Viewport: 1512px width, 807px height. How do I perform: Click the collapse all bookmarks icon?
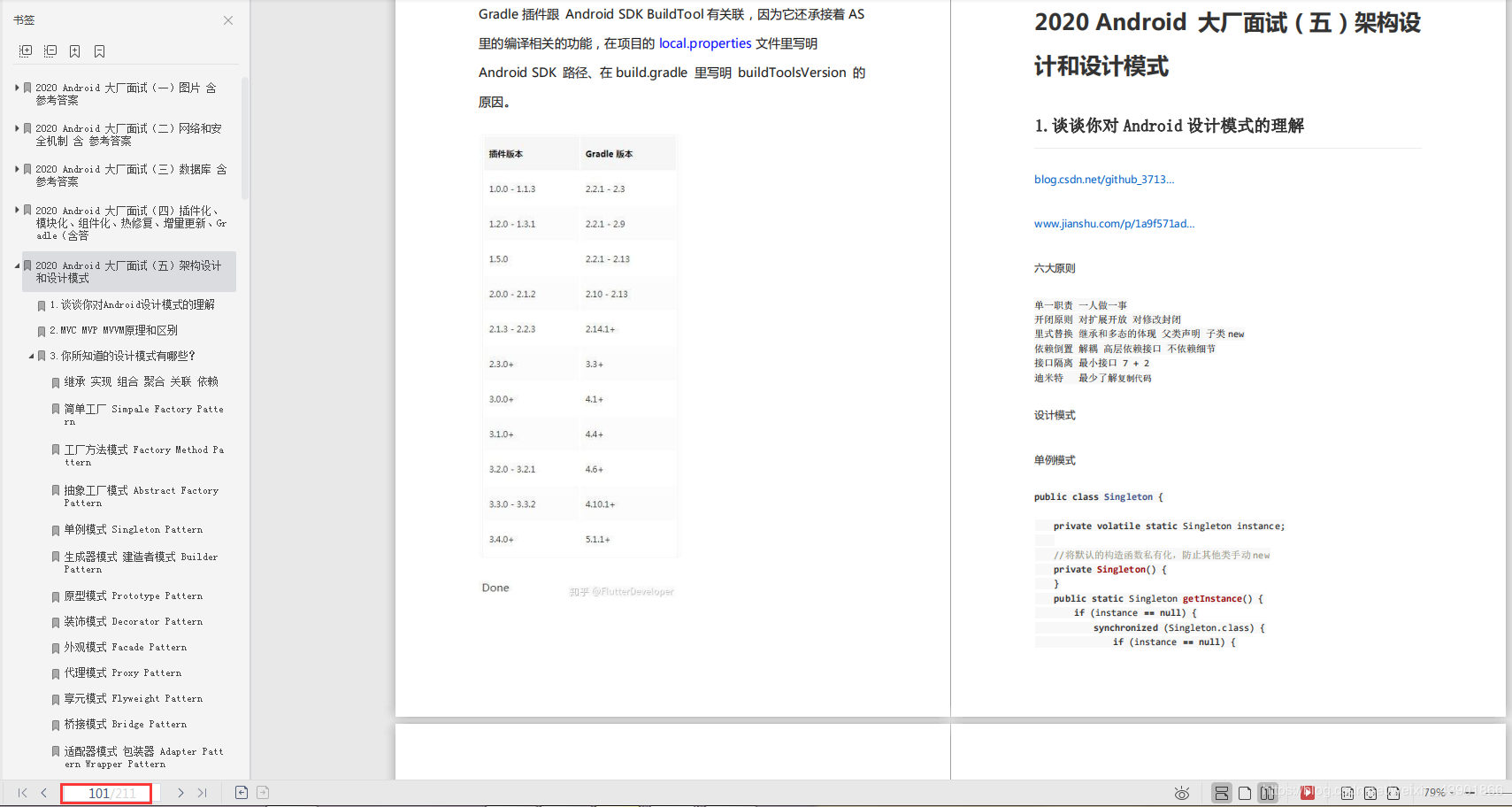50,51
